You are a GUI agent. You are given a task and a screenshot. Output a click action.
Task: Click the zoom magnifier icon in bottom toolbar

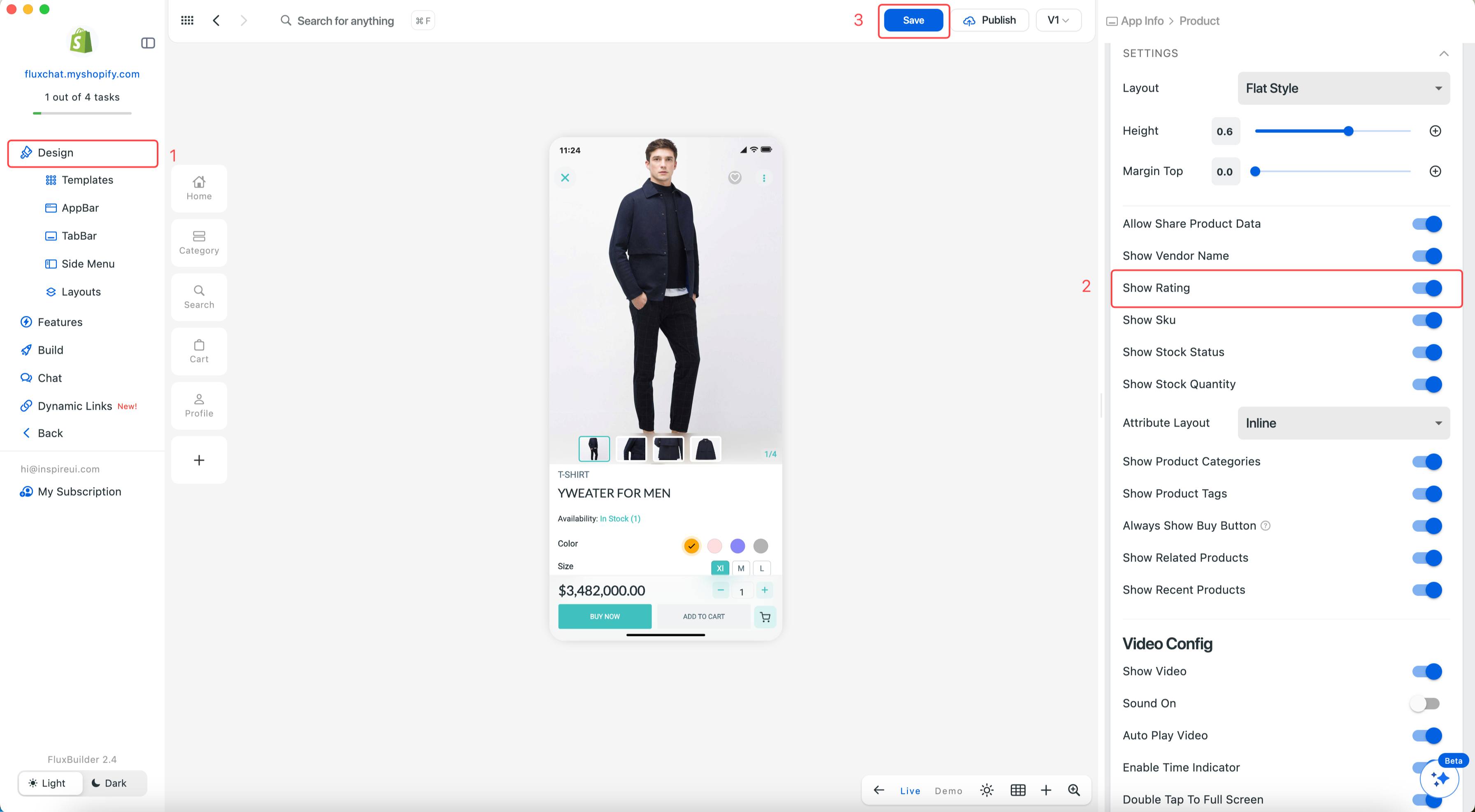coord(1074,790)
